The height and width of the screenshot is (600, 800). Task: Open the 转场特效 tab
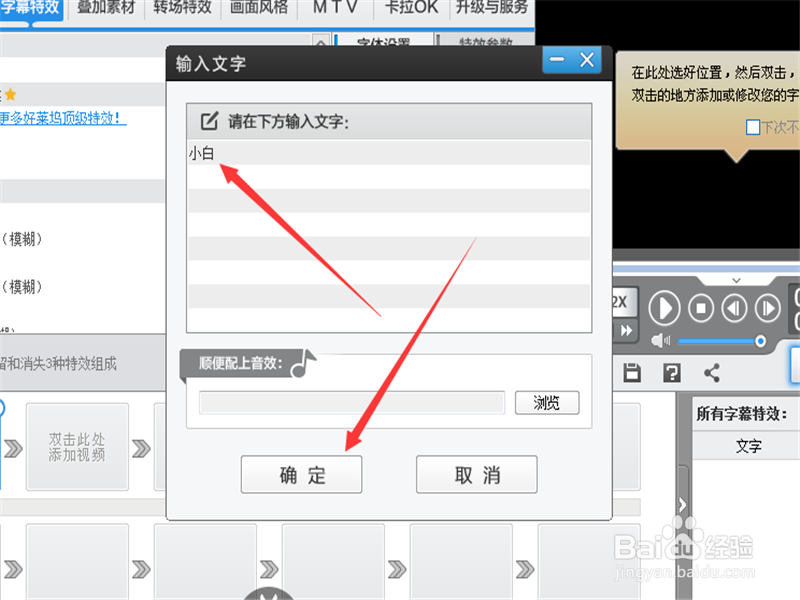coord(182,8)
